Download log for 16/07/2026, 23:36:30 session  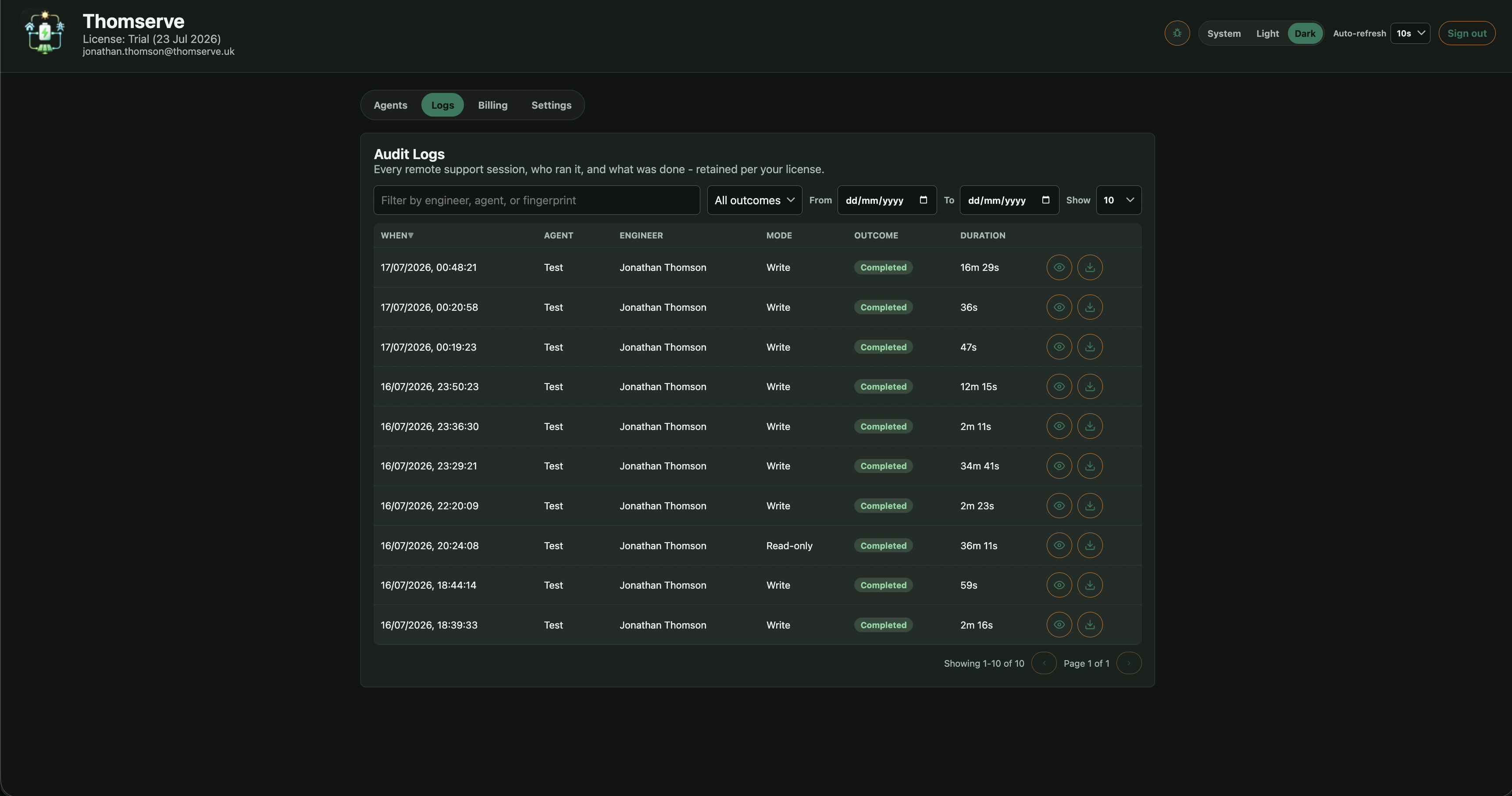(1089, 426)
